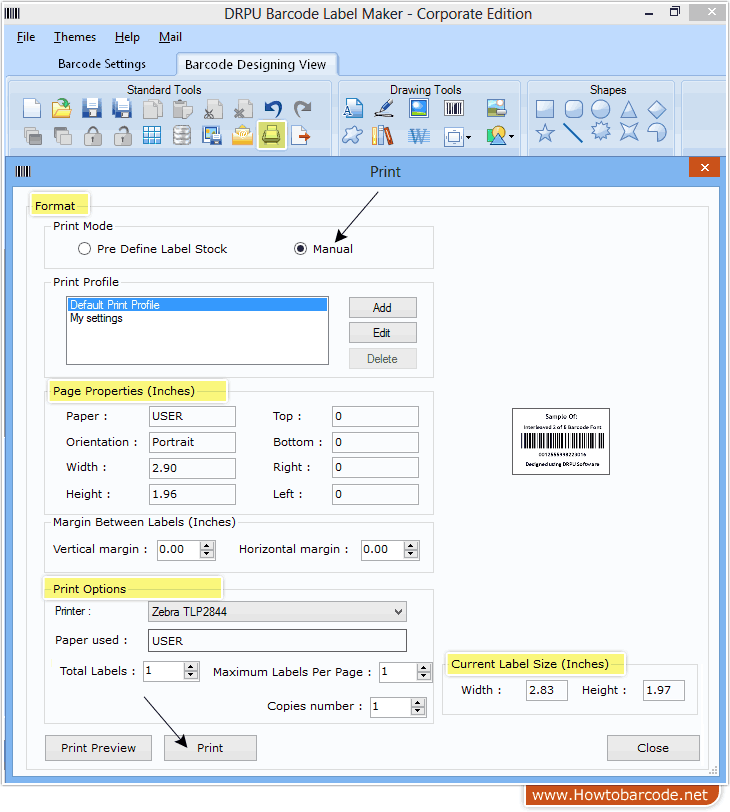The width and height of the screenshot is (730, 812).
Task: Click the closed padlock lock icon
Action: (x=93, y=136)
